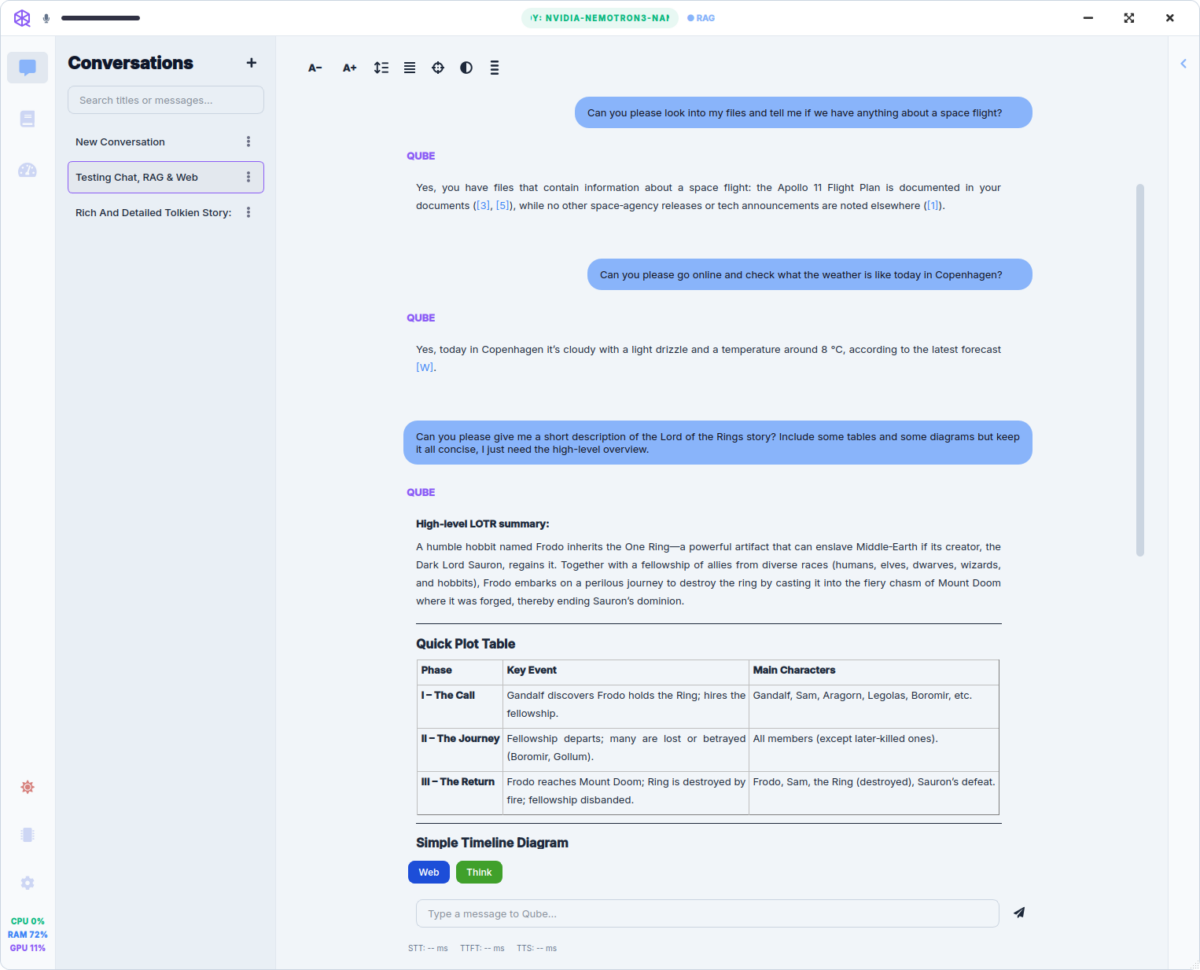The height and width of the screenshot is (970, 1200).
Task: Open the chat view sidebar icon
Action: pos(27,68)
